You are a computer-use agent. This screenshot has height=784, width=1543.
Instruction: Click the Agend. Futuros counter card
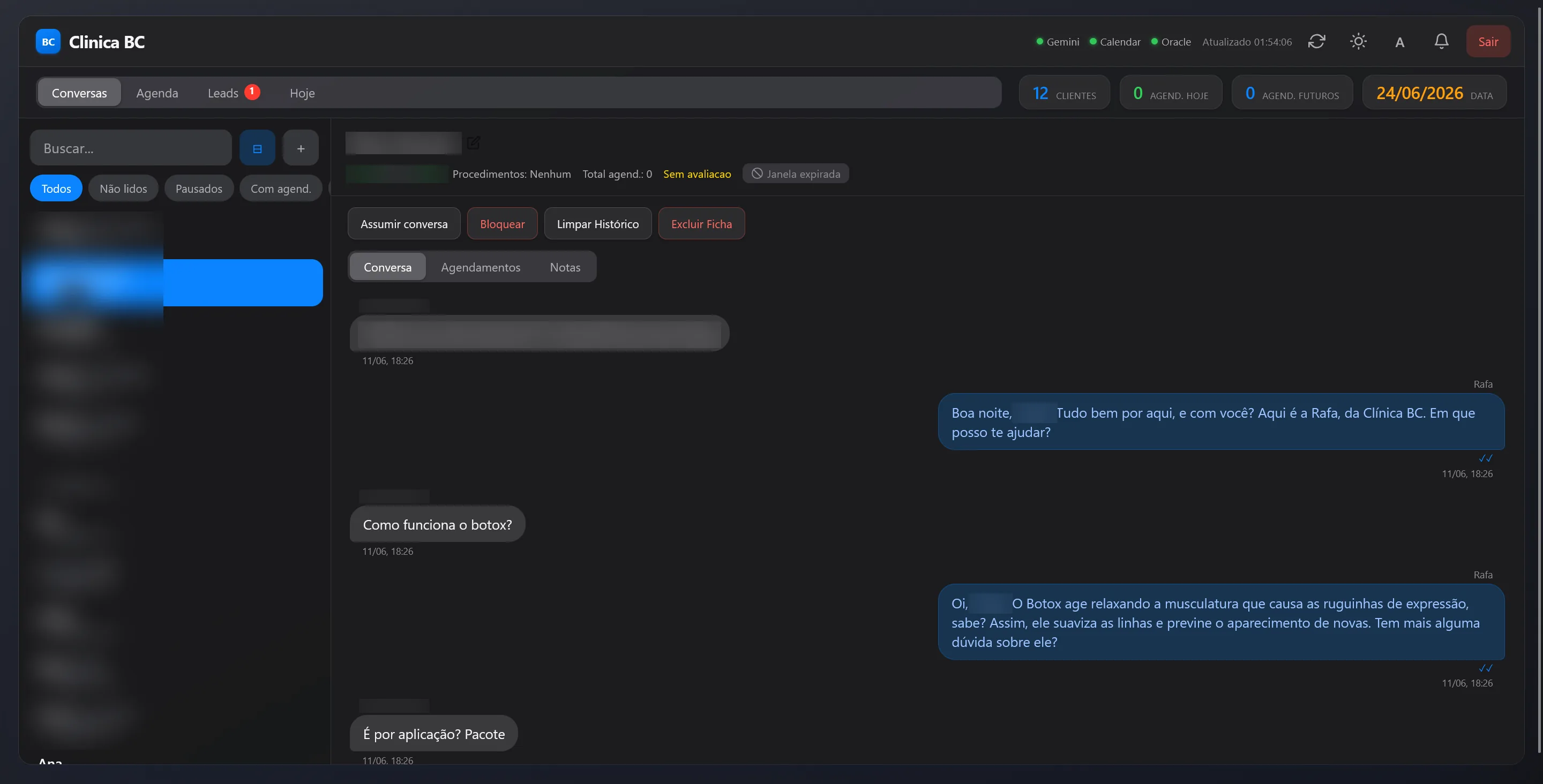(x=1292, y=93)
